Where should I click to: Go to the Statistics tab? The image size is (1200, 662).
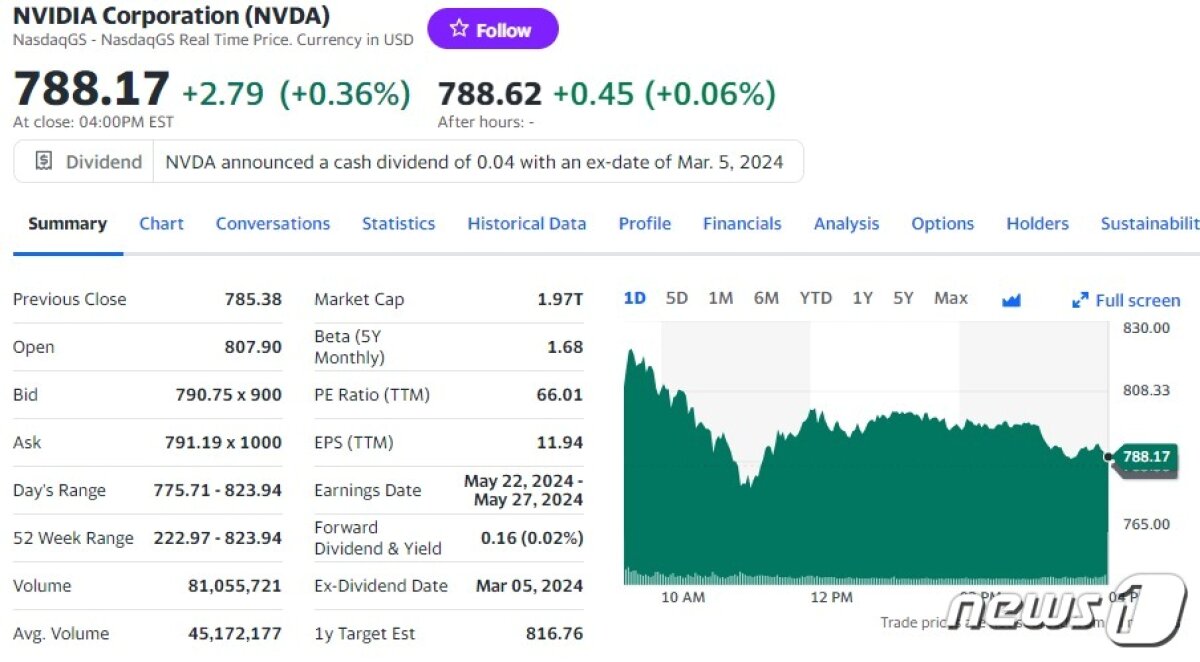pos(398,224)
